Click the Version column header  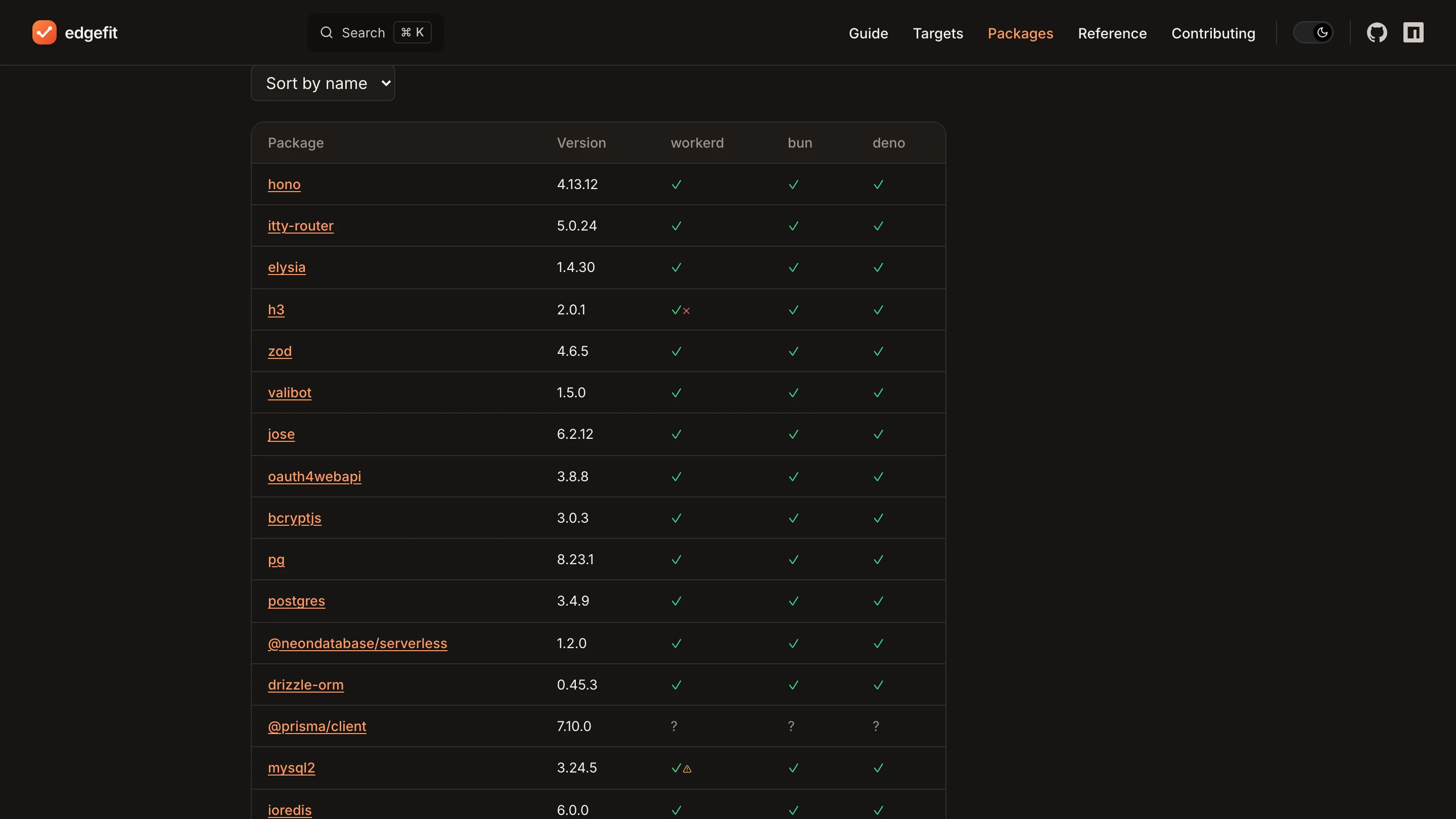[581, 143]
